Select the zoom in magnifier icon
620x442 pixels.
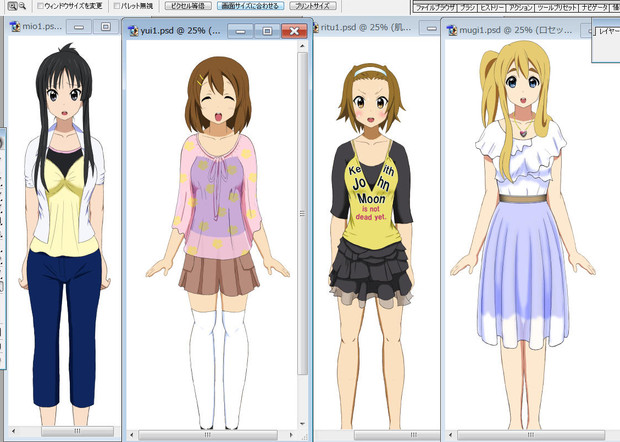coord(9,5)
